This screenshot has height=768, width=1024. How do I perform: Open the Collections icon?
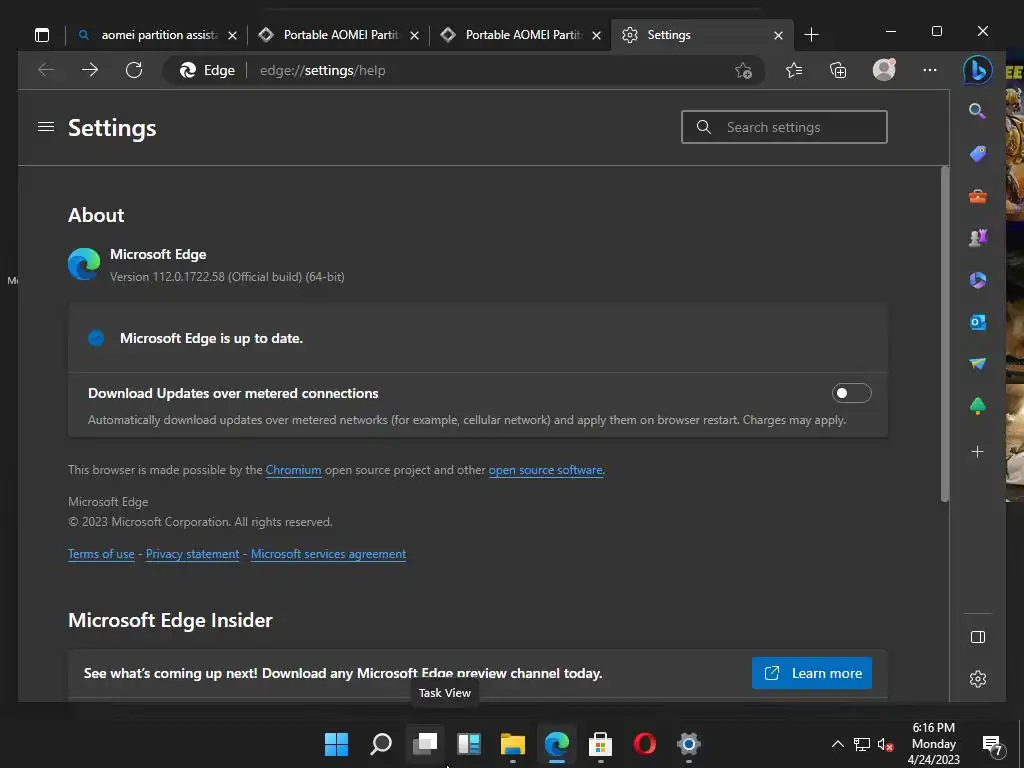coord(838,70)
